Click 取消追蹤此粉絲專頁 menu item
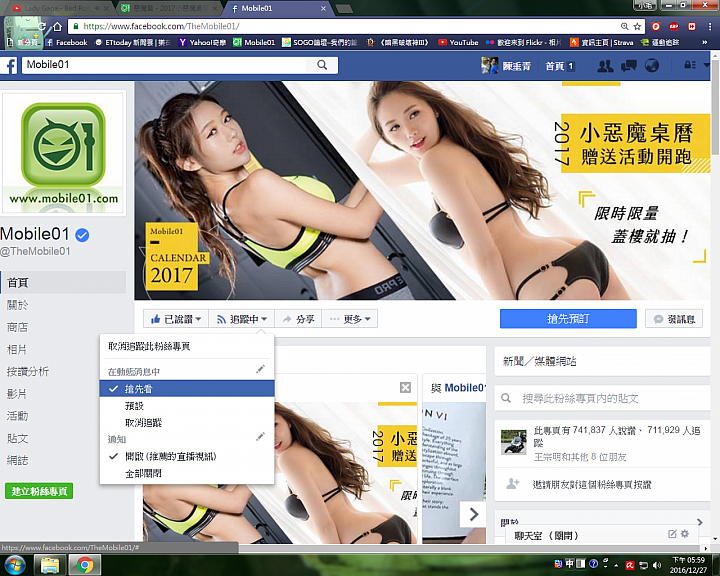The image size is (720, 576). 187,346
